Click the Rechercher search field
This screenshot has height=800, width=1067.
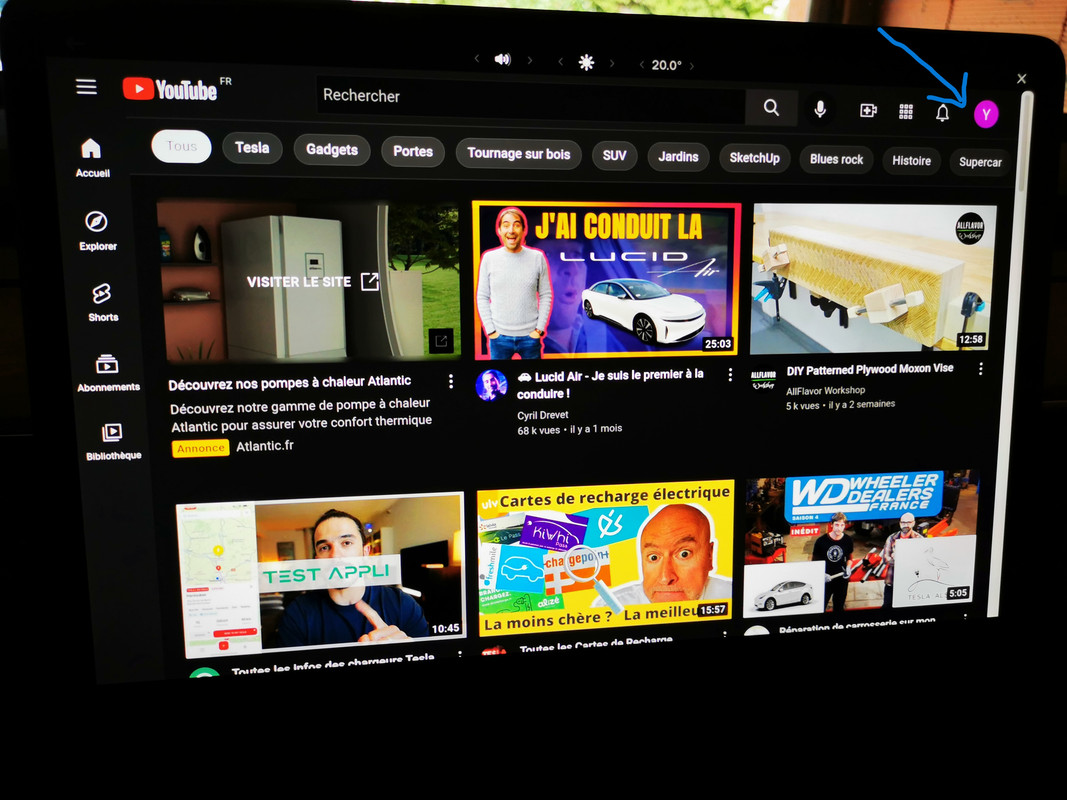tap(531, 101)
